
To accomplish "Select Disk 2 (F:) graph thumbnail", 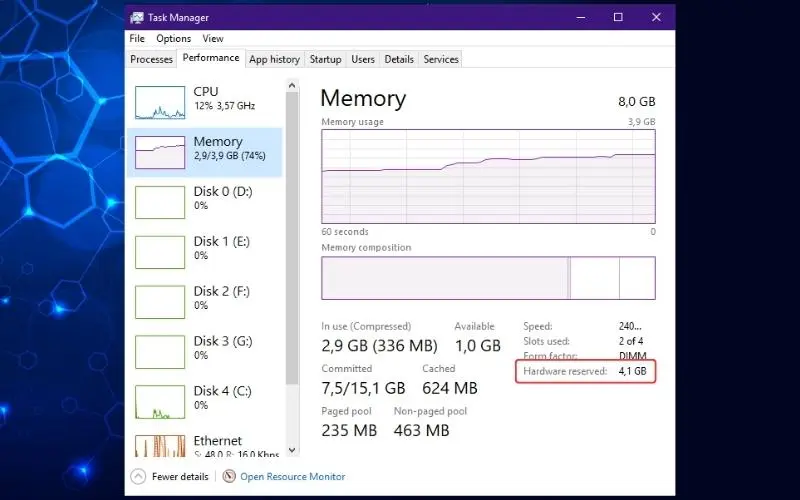I will pos(160,302).
